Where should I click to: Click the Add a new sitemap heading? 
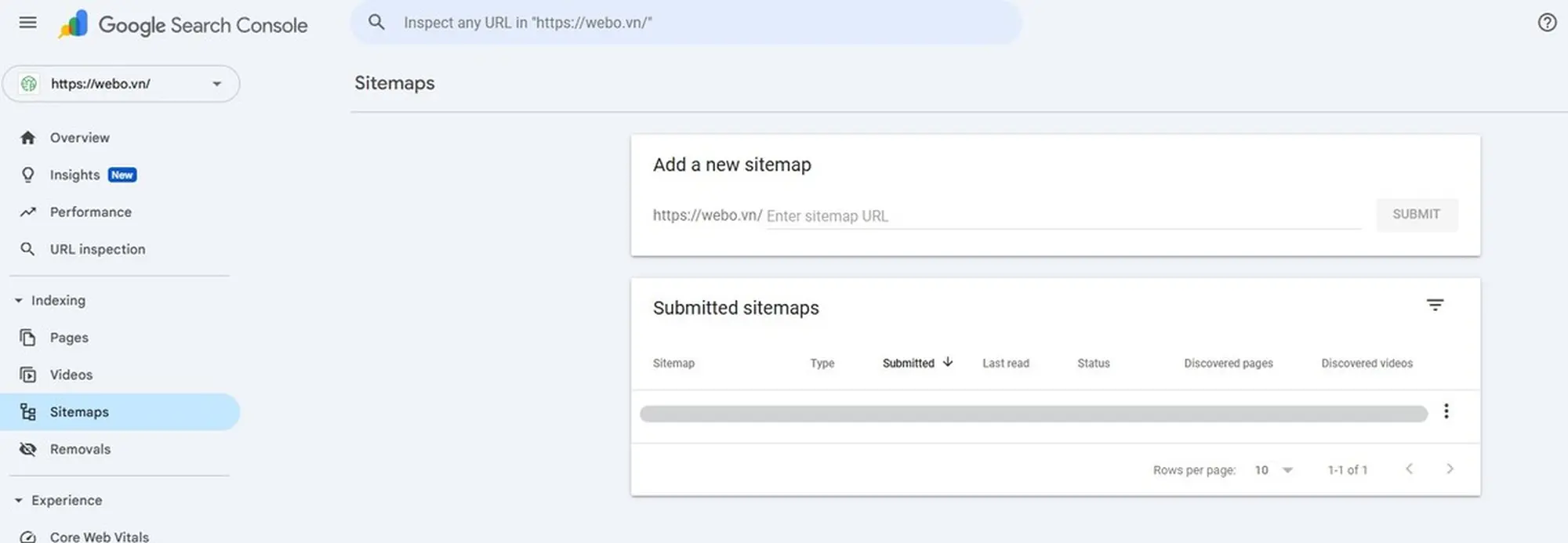point(732,165)
